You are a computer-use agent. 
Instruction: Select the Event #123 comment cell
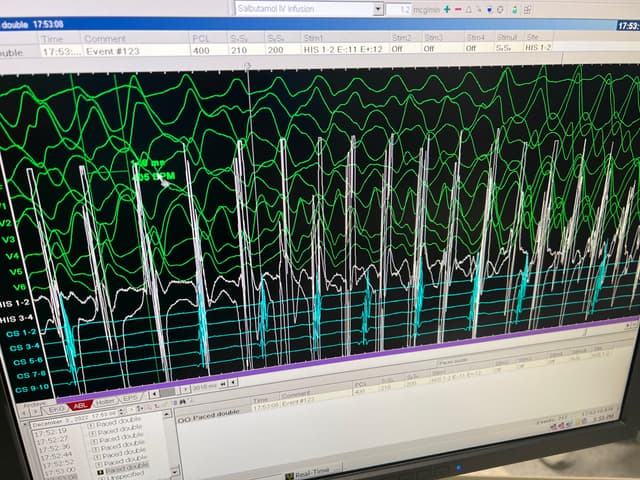(135, 51)
